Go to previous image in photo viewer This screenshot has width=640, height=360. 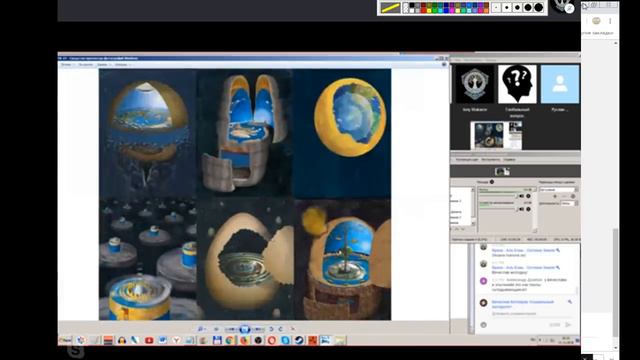[231, 329]
